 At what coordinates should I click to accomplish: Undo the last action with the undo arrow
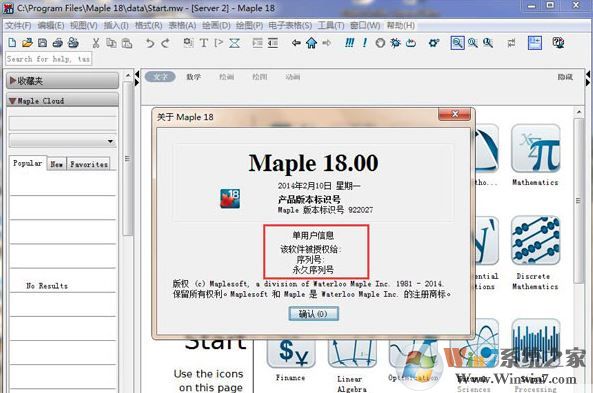(x=150, y=43)
